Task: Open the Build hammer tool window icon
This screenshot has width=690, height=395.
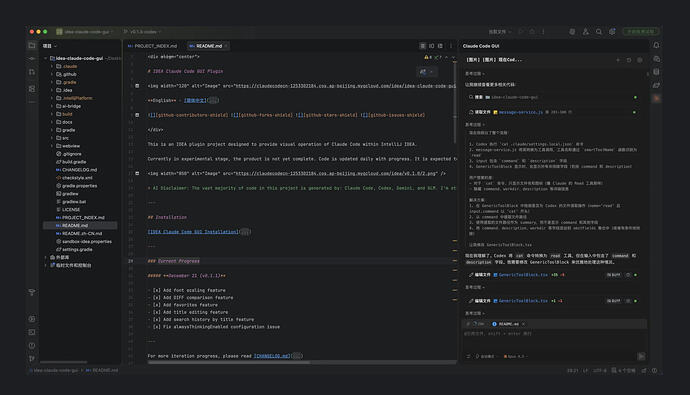Action: coord(32,292)
